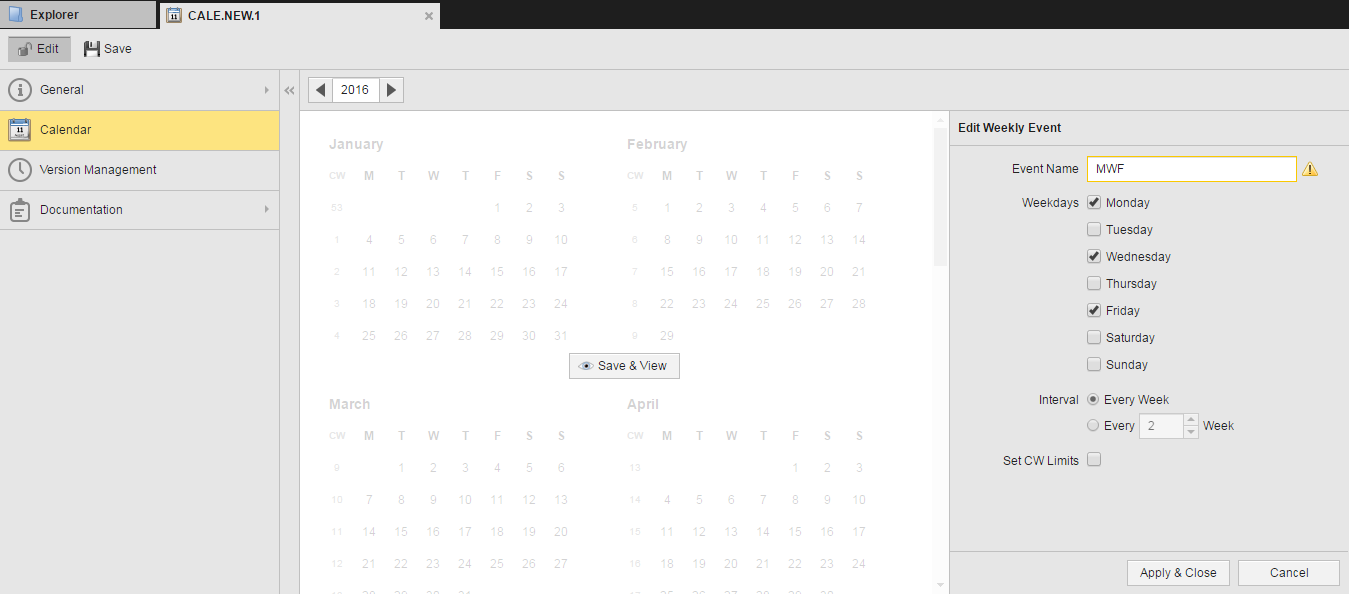Open the Explorer tab

[x=78, y=15]
